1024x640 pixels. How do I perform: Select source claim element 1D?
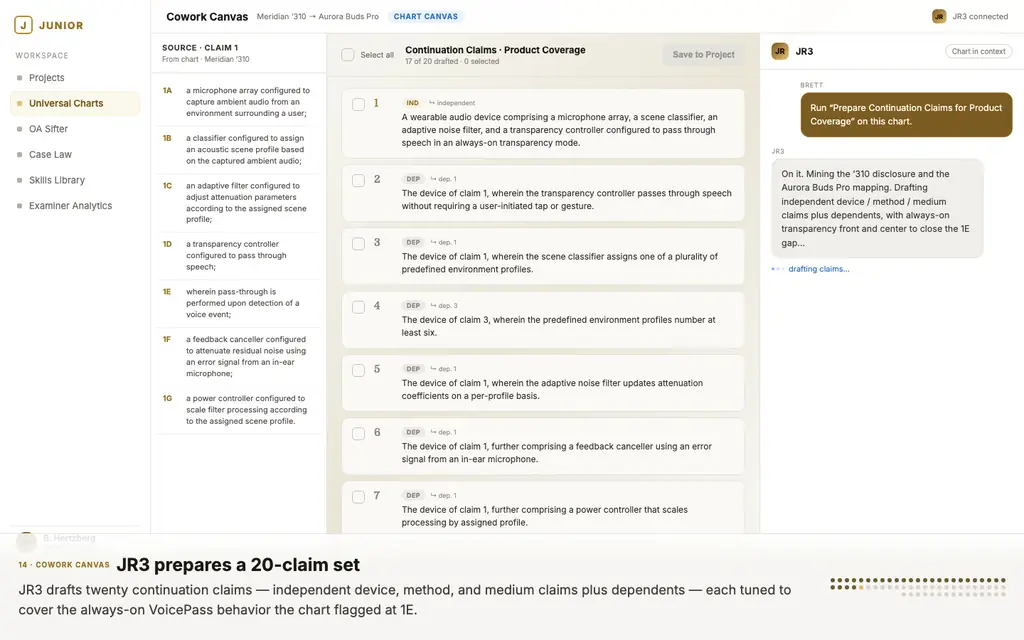(238, 255)
